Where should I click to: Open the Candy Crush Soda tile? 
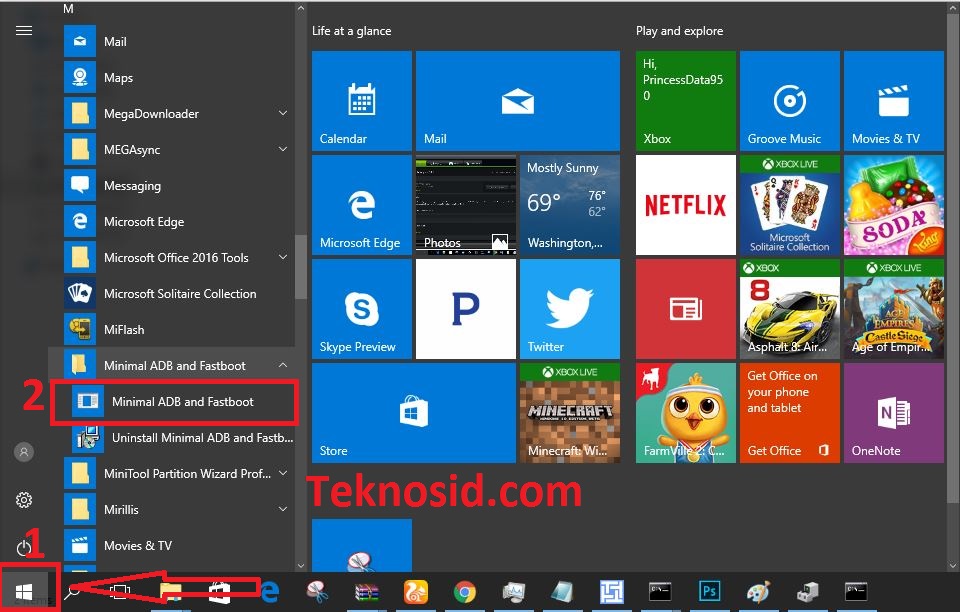coord(894,204)
